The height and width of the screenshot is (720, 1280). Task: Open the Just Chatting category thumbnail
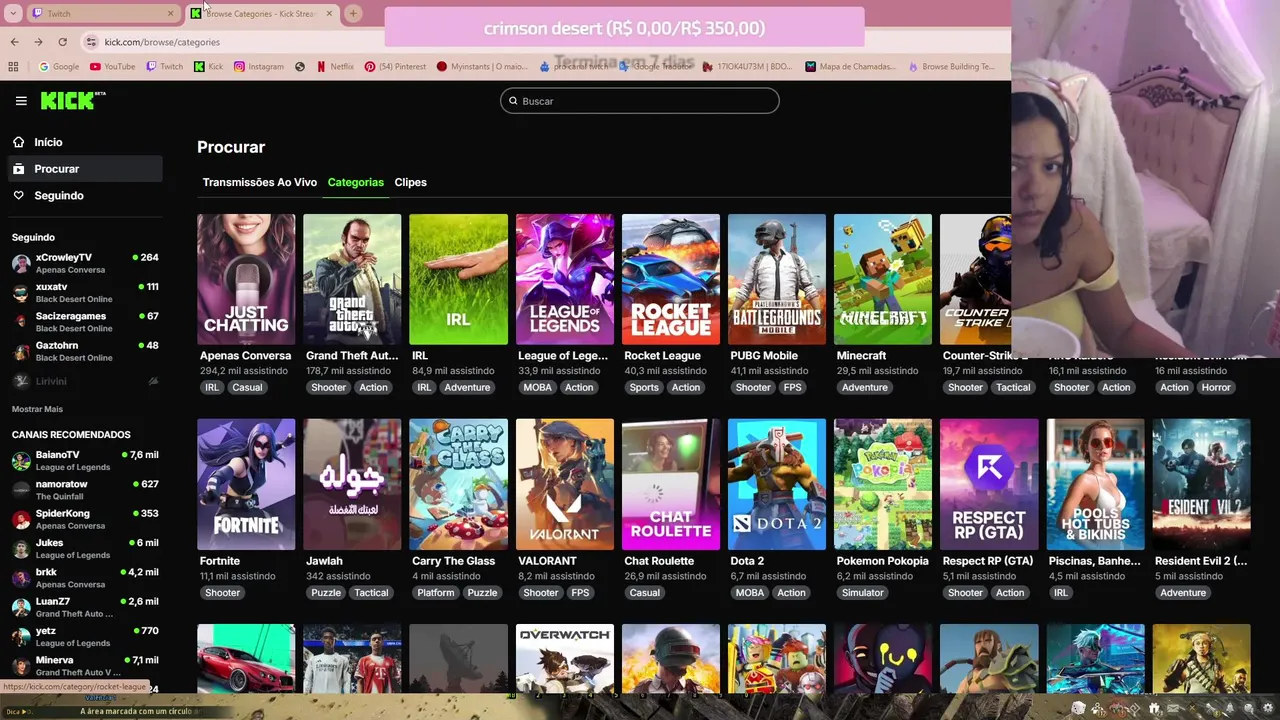(246, 279)
